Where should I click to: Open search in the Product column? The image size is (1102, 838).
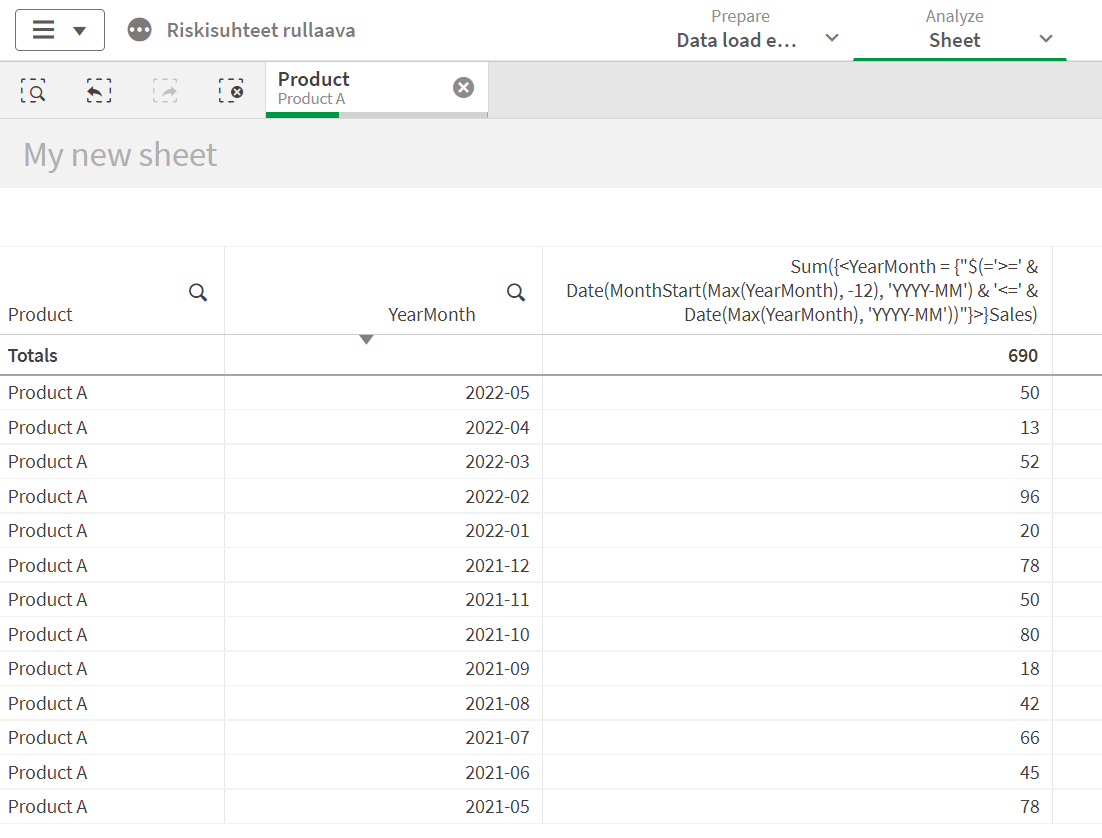pyautogui.click(x=197, y=292)
